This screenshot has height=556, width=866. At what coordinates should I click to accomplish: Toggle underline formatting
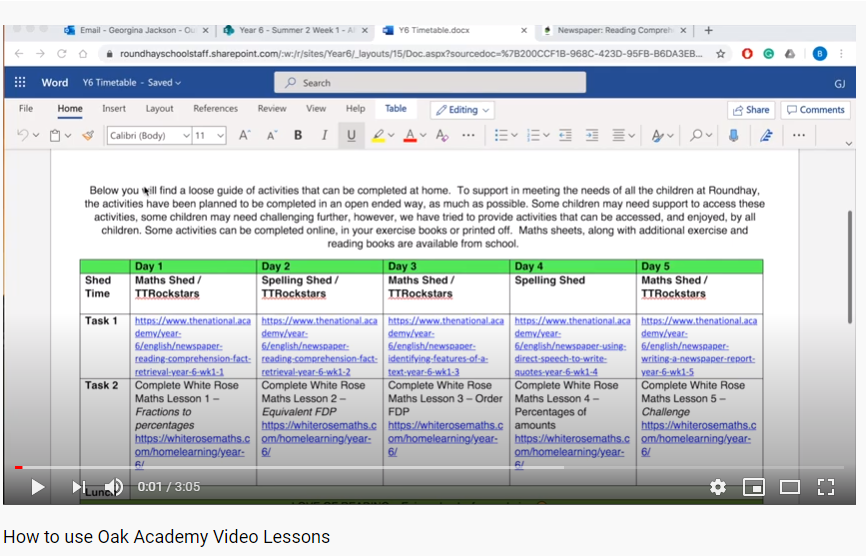click(x=351, y=135)
